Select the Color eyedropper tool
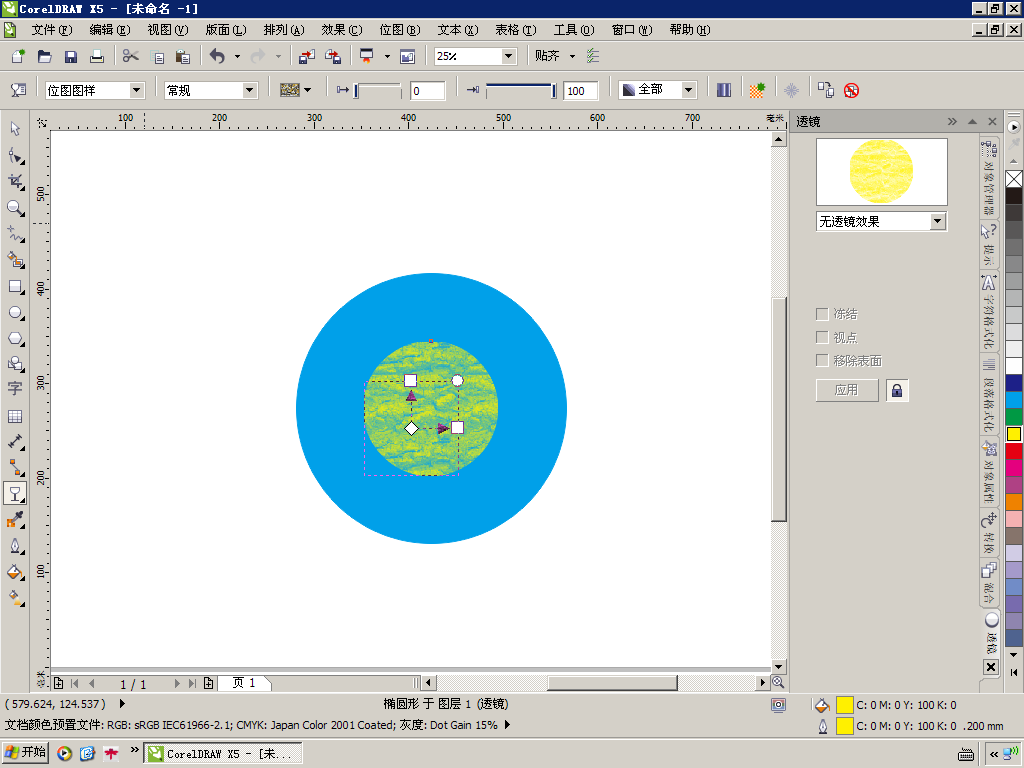The height and width of the screenshot is (768, 1024). pos(15,520)
